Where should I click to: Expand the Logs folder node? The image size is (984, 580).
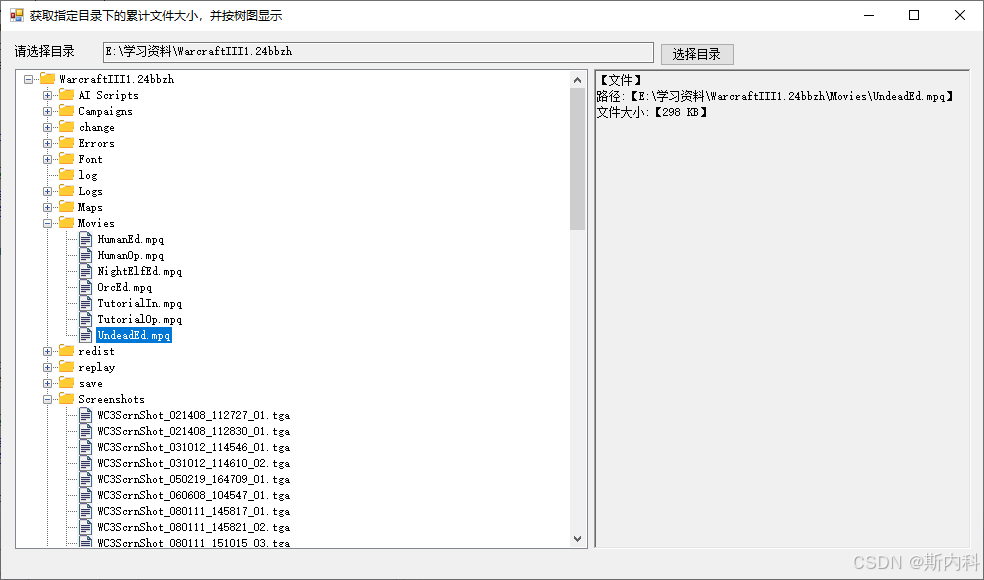(x=47, y=191)
